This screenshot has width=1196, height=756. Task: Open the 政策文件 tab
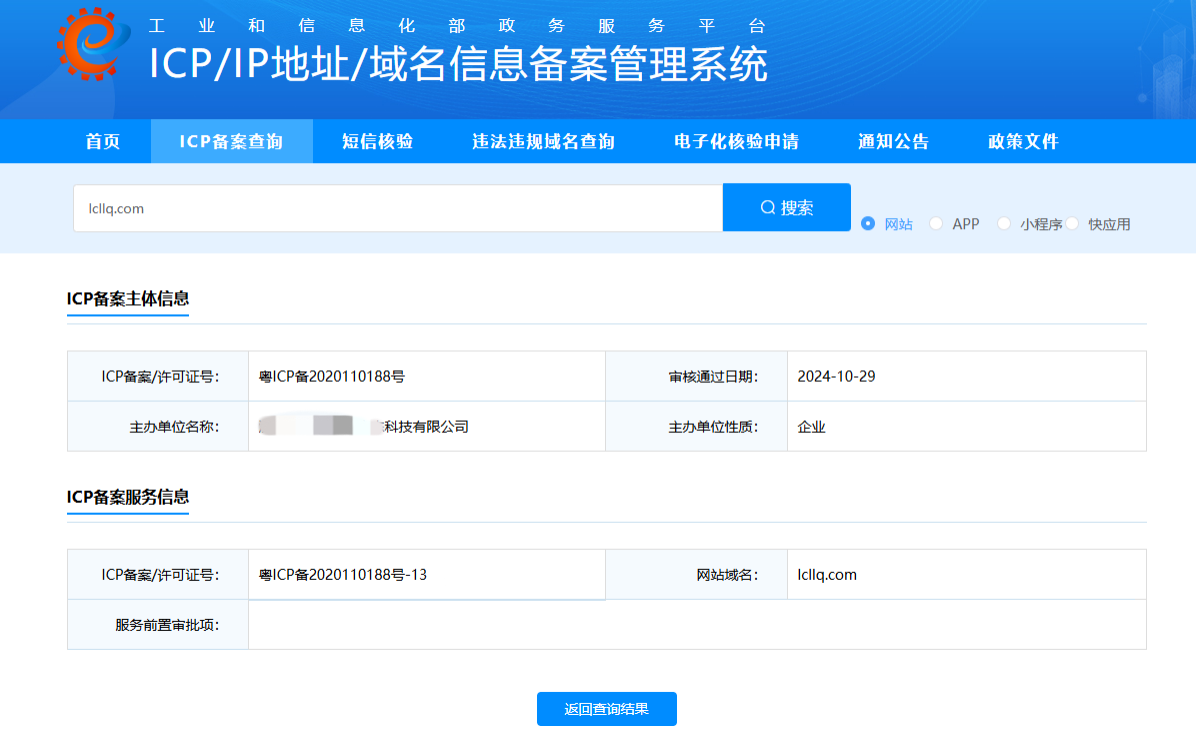point(1023,141)
